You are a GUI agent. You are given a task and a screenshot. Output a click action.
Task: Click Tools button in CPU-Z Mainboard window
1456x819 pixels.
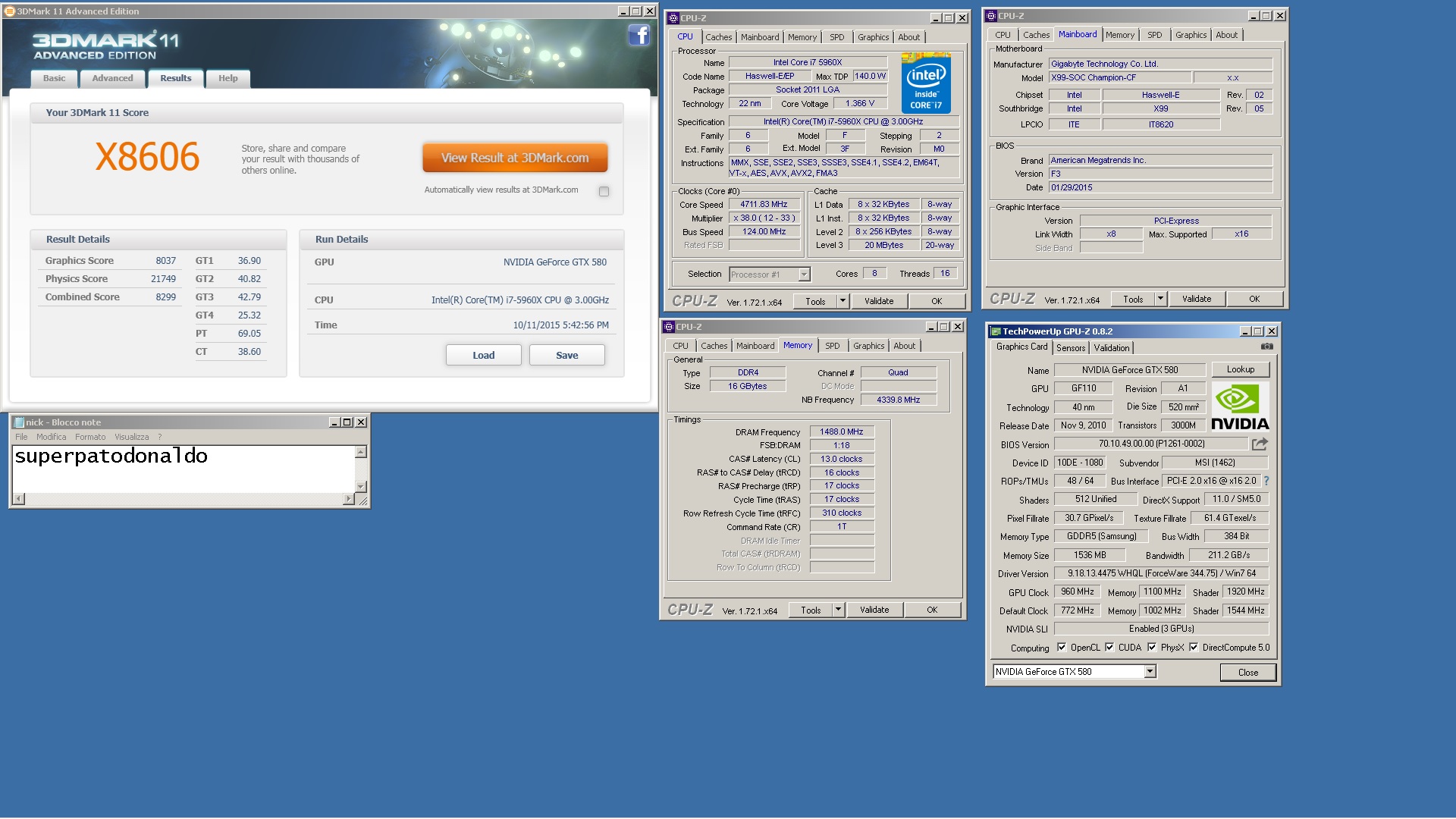(x=1132, y=299)
